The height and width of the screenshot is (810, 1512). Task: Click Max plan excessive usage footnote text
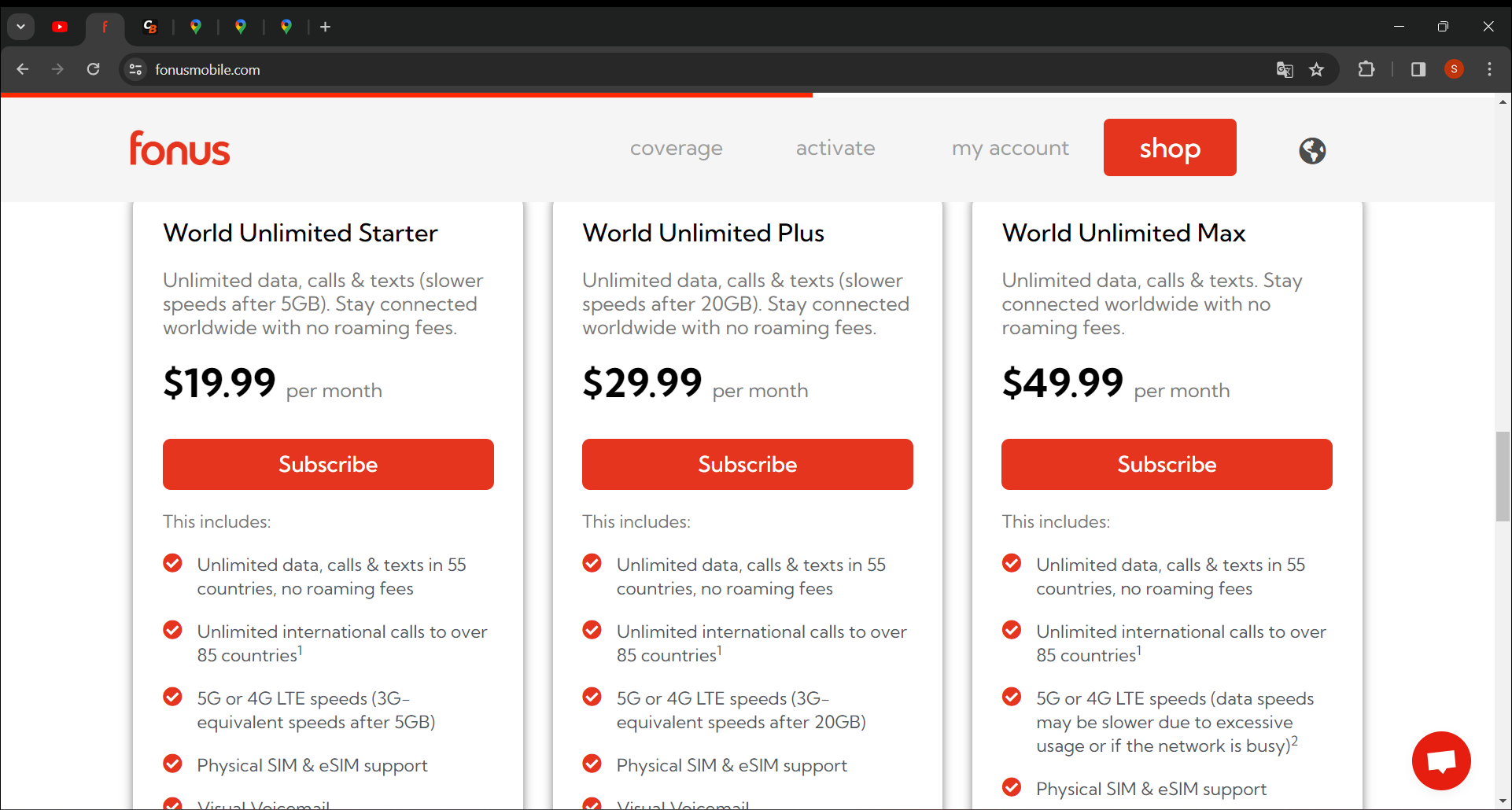pos(1175,722)
